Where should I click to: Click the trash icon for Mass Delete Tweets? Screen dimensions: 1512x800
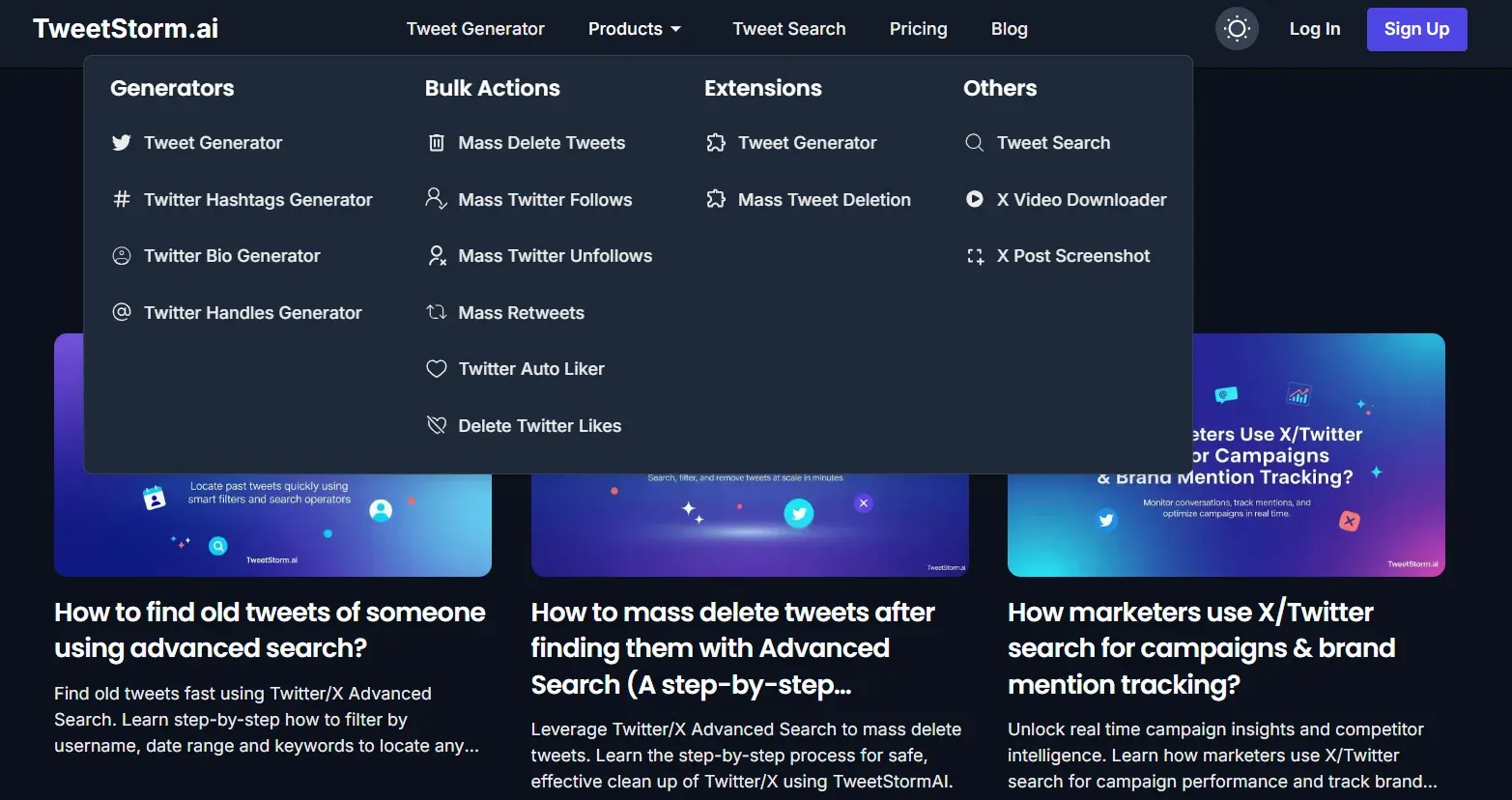pyautogui.click(x=437, y=142)
